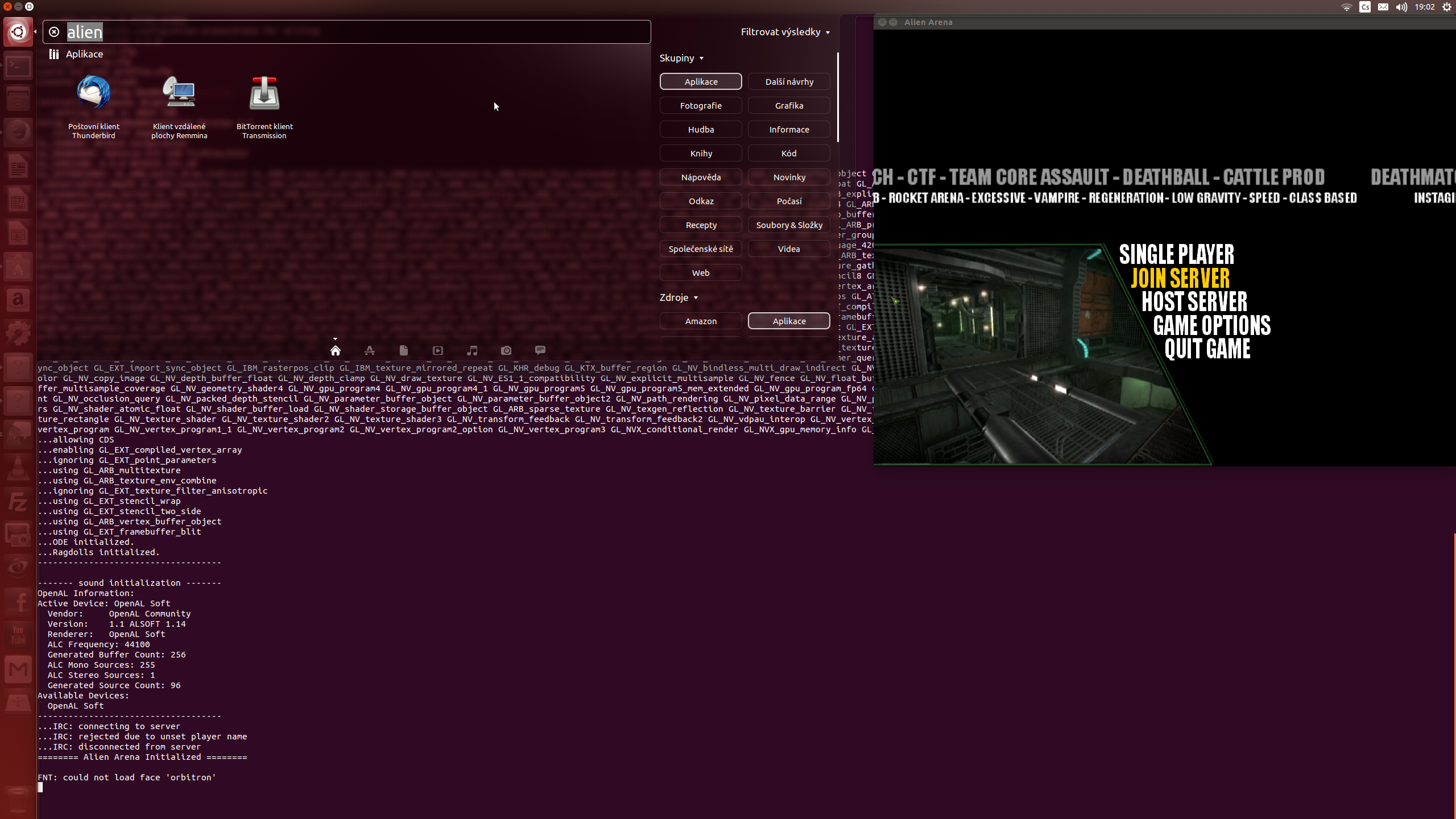This screenshot has height=819, width=1456.
Task: Enable the 'Nápověda' group filter
Action: [701, 177]
